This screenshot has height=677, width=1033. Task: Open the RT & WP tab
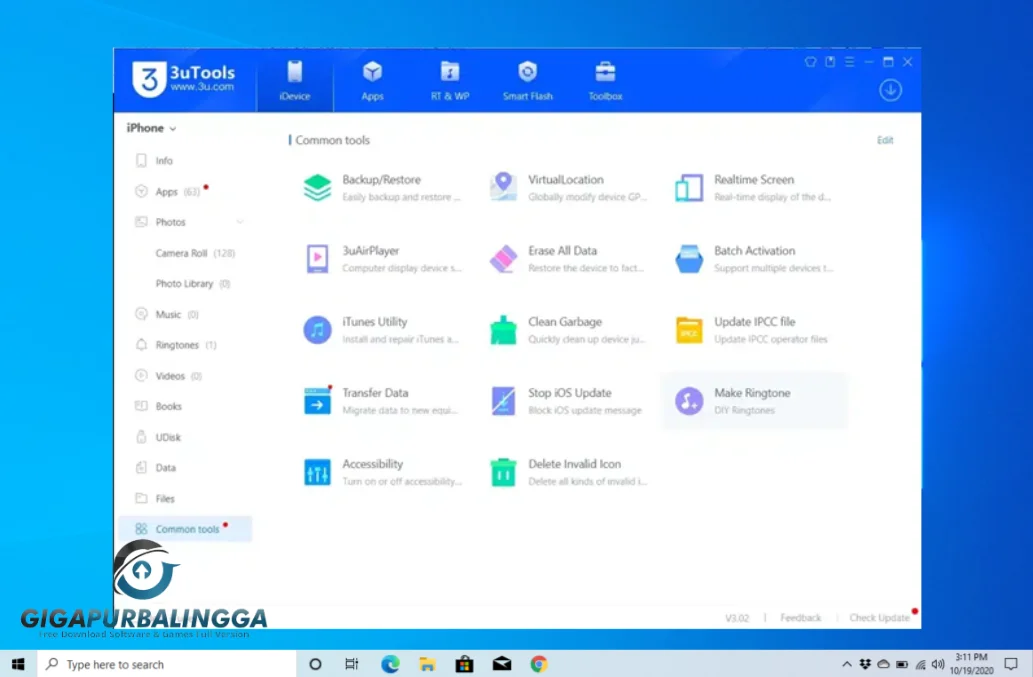pos(450,80)
